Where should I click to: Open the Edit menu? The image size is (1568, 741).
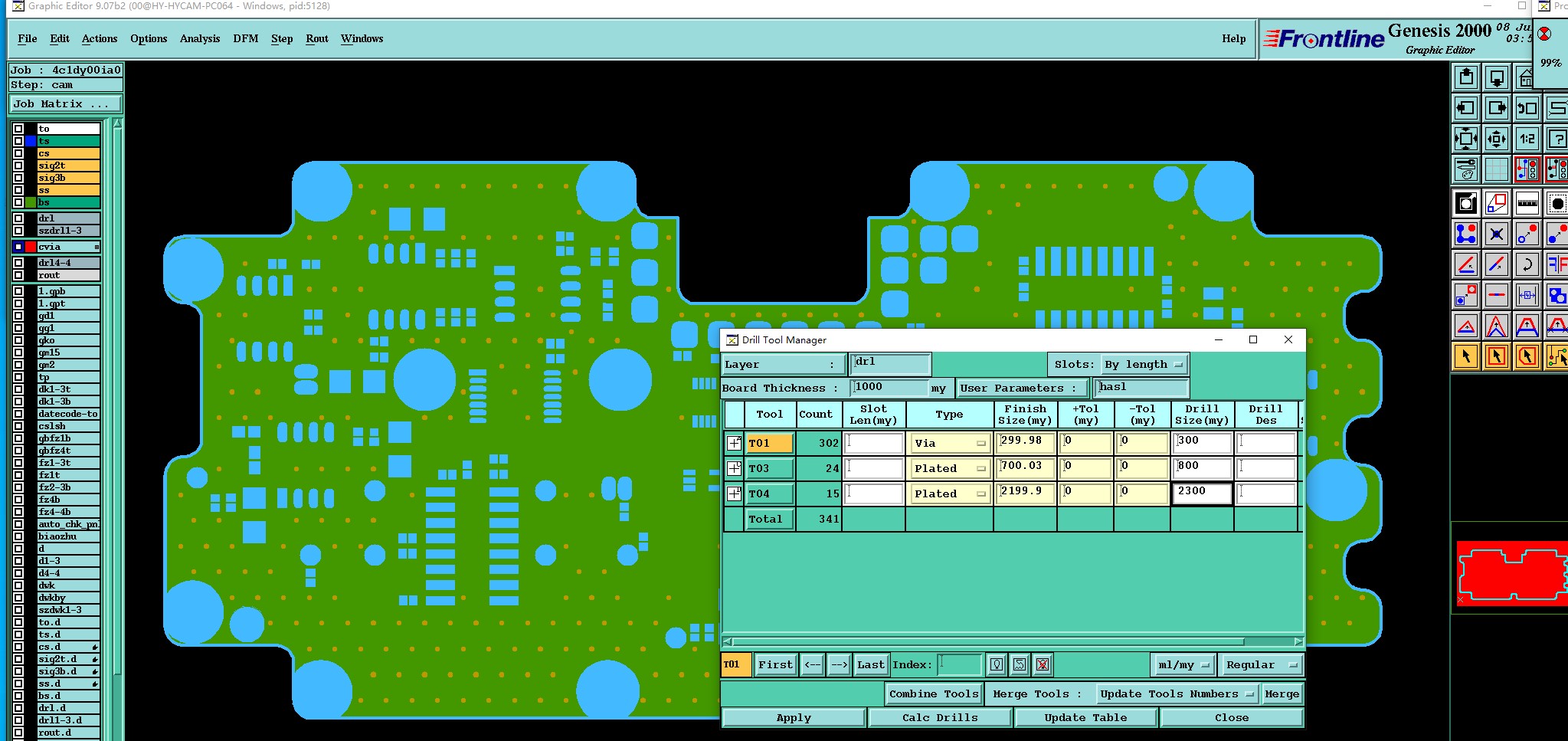tap(60, 38)
